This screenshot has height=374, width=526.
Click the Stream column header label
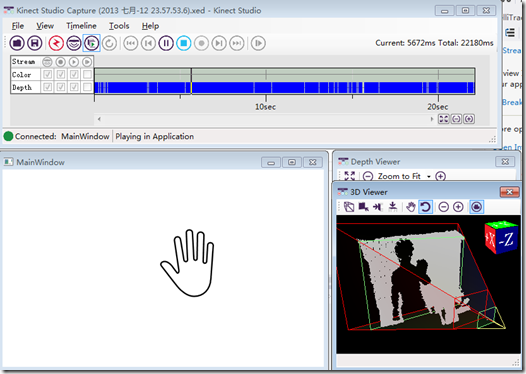click(23, 62)
